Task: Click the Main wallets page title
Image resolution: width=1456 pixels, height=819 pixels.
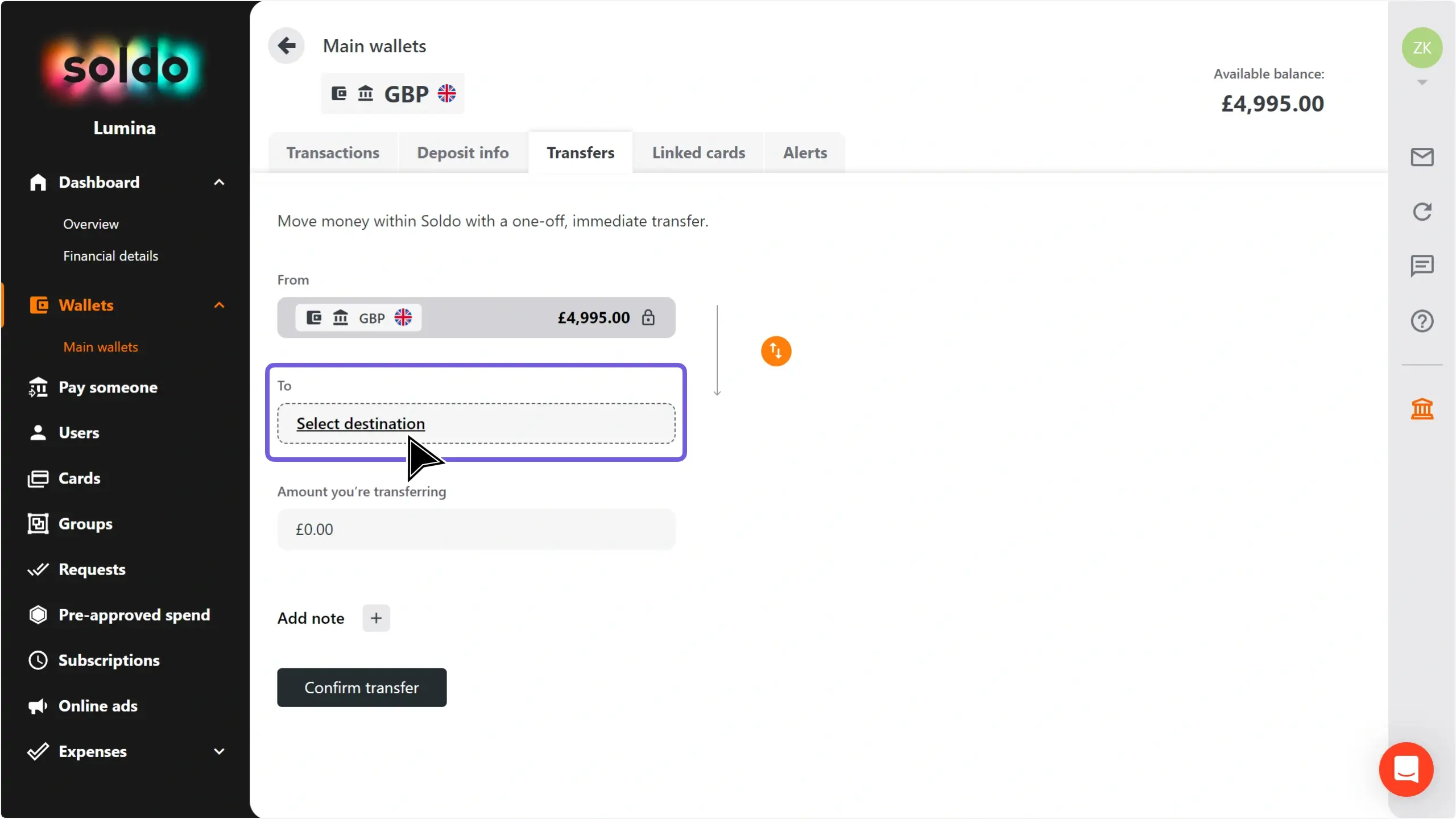Action: [x=374, y=46]
